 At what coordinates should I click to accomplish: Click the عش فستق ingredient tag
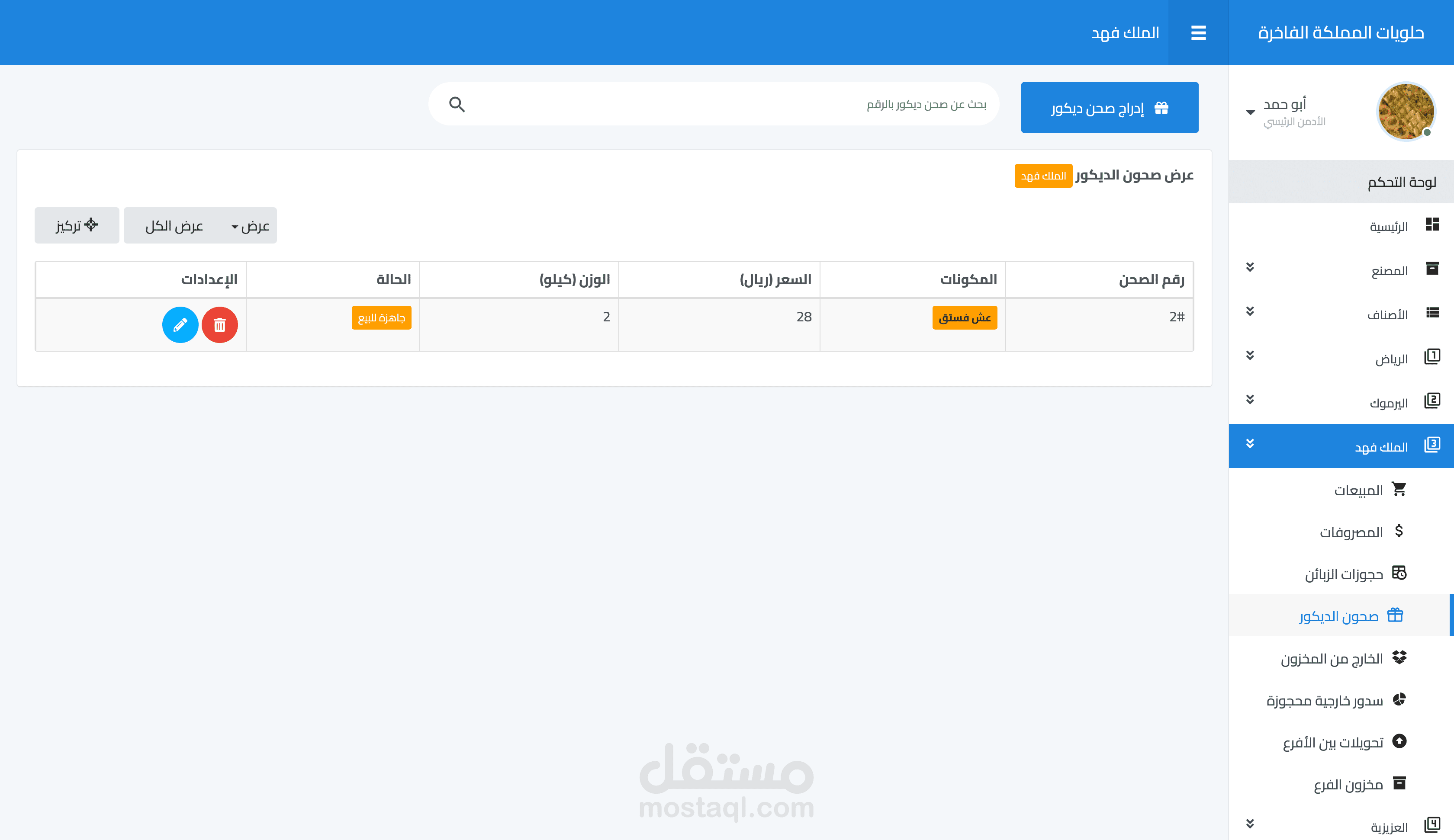pos(964,318)
